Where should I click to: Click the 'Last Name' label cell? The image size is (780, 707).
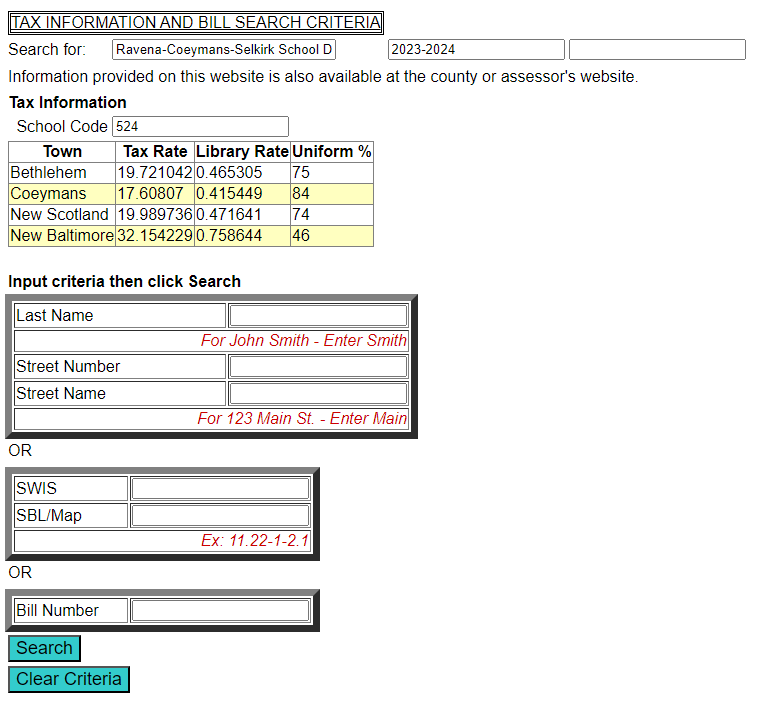point(120,316)
